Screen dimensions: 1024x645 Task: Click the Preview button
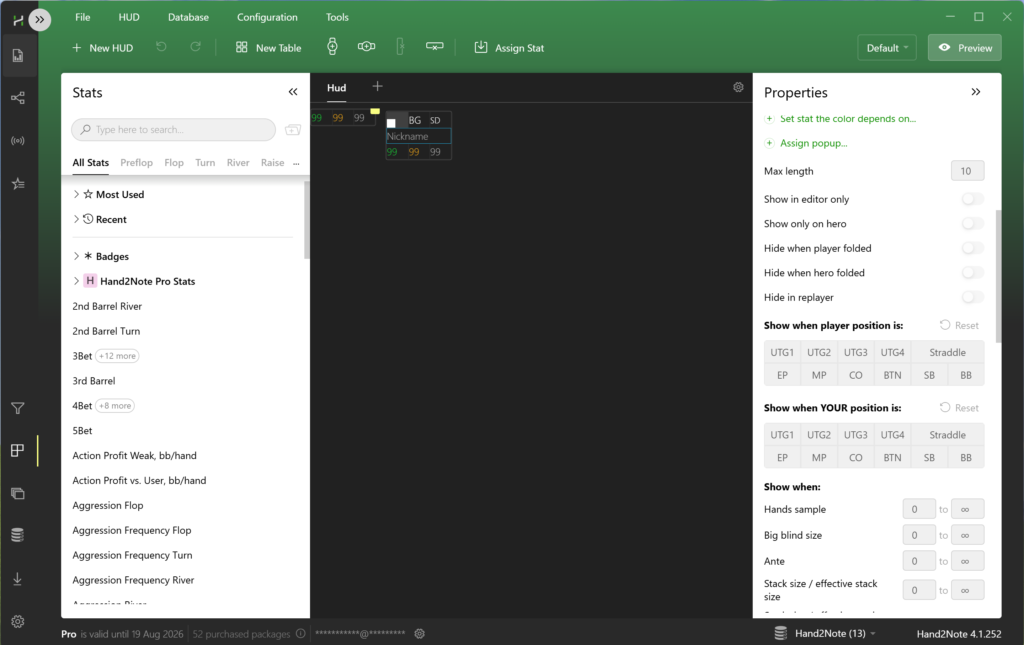click(x=965, y=48)
